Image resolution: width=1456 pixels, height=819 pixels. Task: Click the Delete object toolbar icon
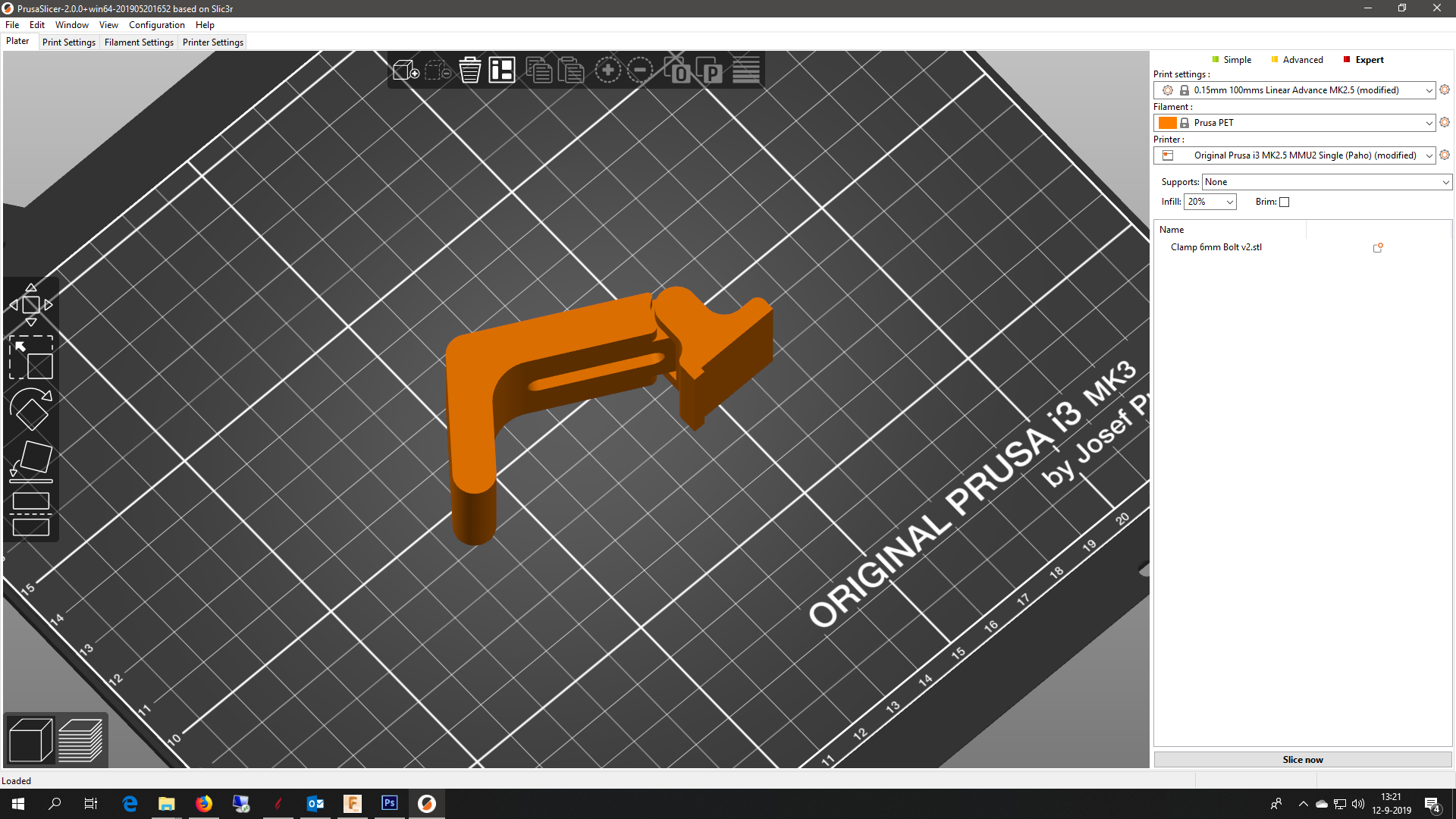(x=438, y=71)
